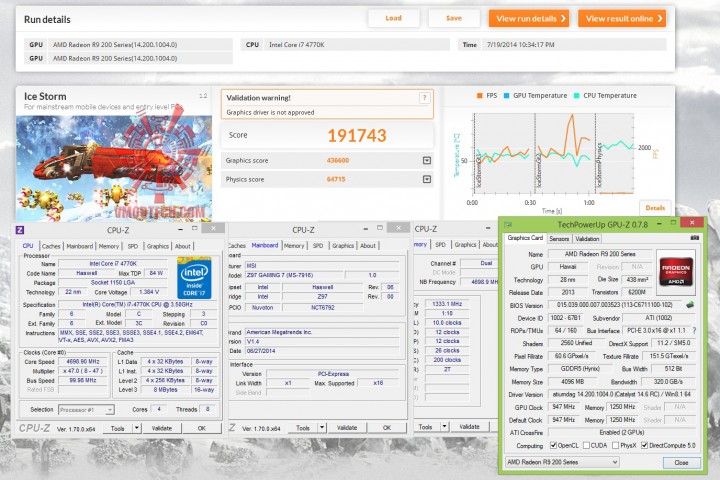Open the Tools dropdown arrow in Mainboard CPU-Z window
This screenshot has width=720, height=480.
click(322, 428)
